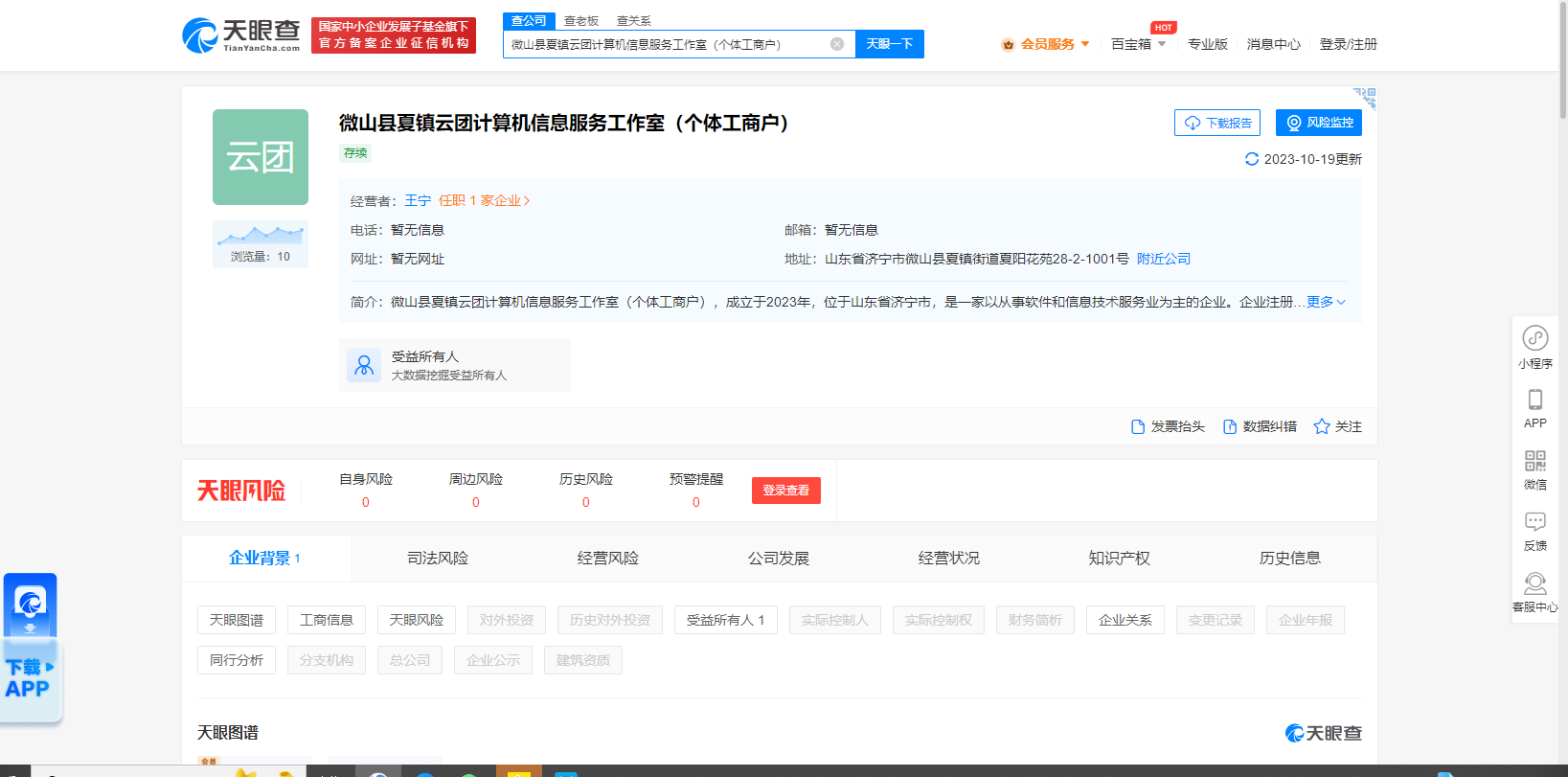Jump to 企业关系 section
This screenshot has height=777, width=1568.
coord(1125,620)
